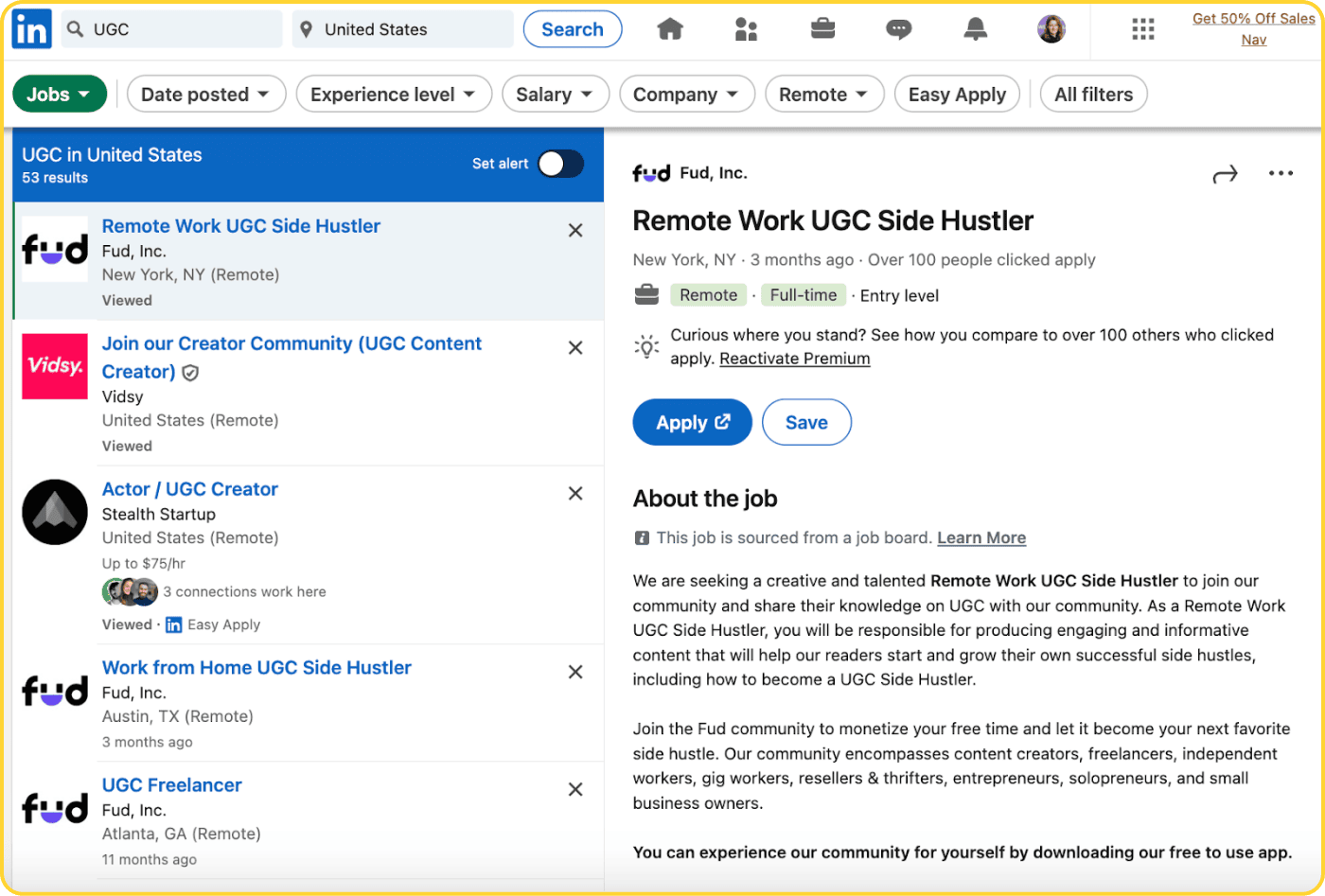1325x896 pixels.
Task: Dismiss the UGC Freelancer listing
Action: [x=575, y=789]
